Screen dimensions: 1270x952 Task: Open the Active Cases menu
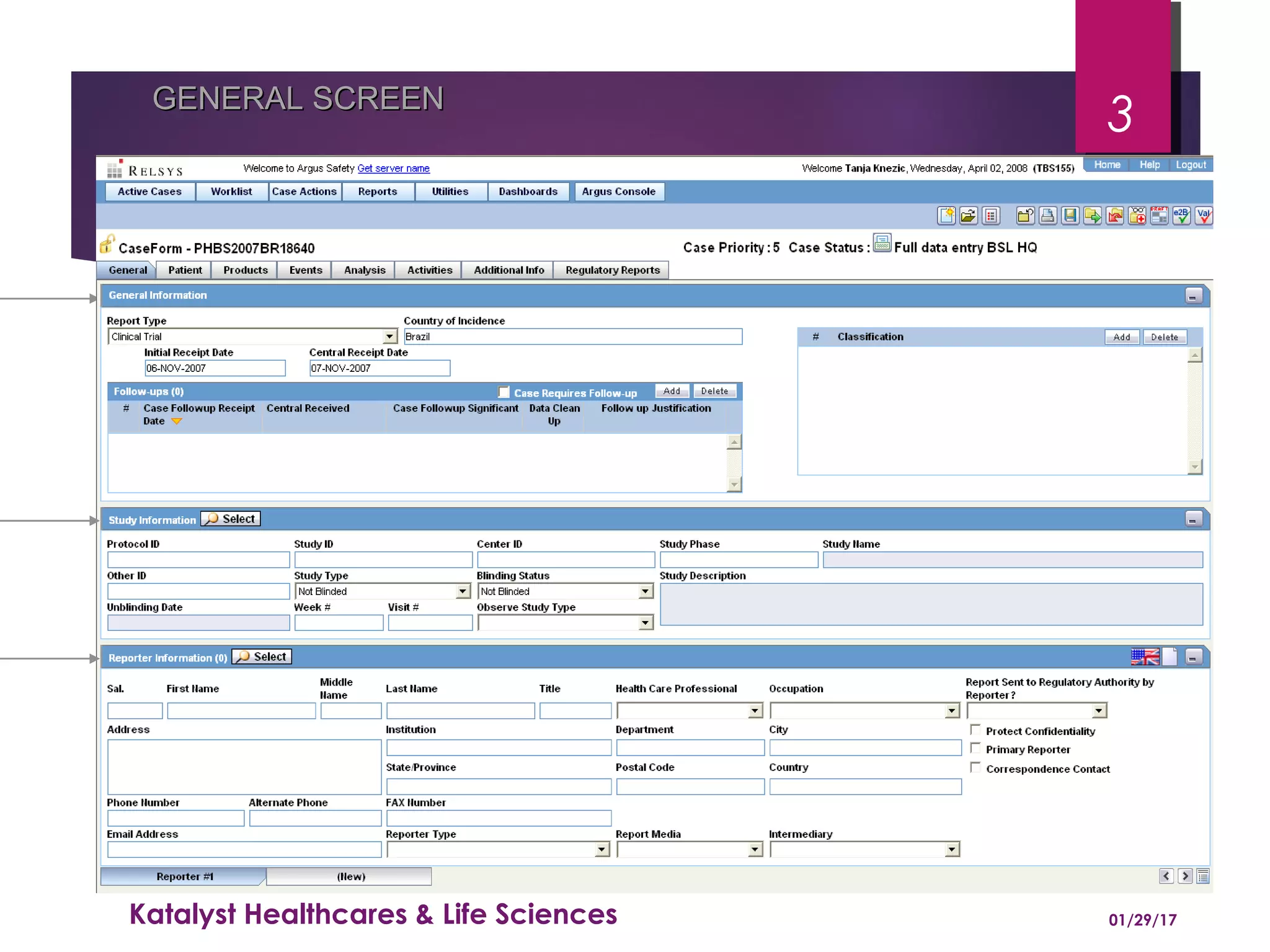150,192
